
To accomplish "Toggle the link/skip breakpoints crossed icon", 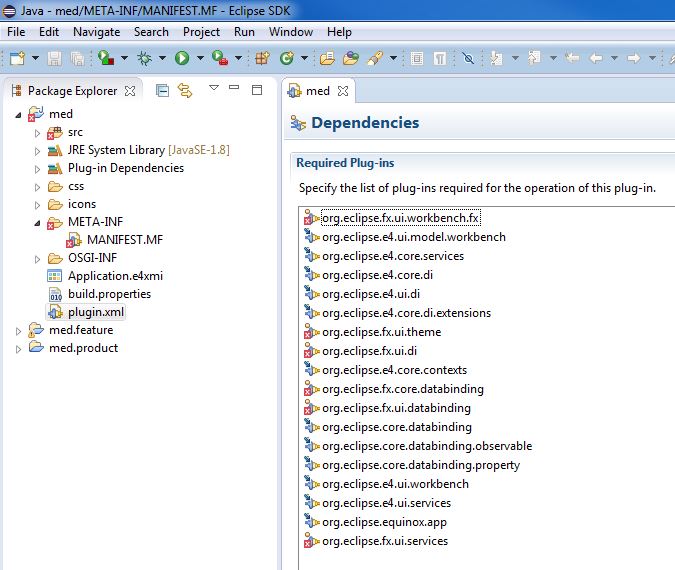I will (x=468, y=58).
